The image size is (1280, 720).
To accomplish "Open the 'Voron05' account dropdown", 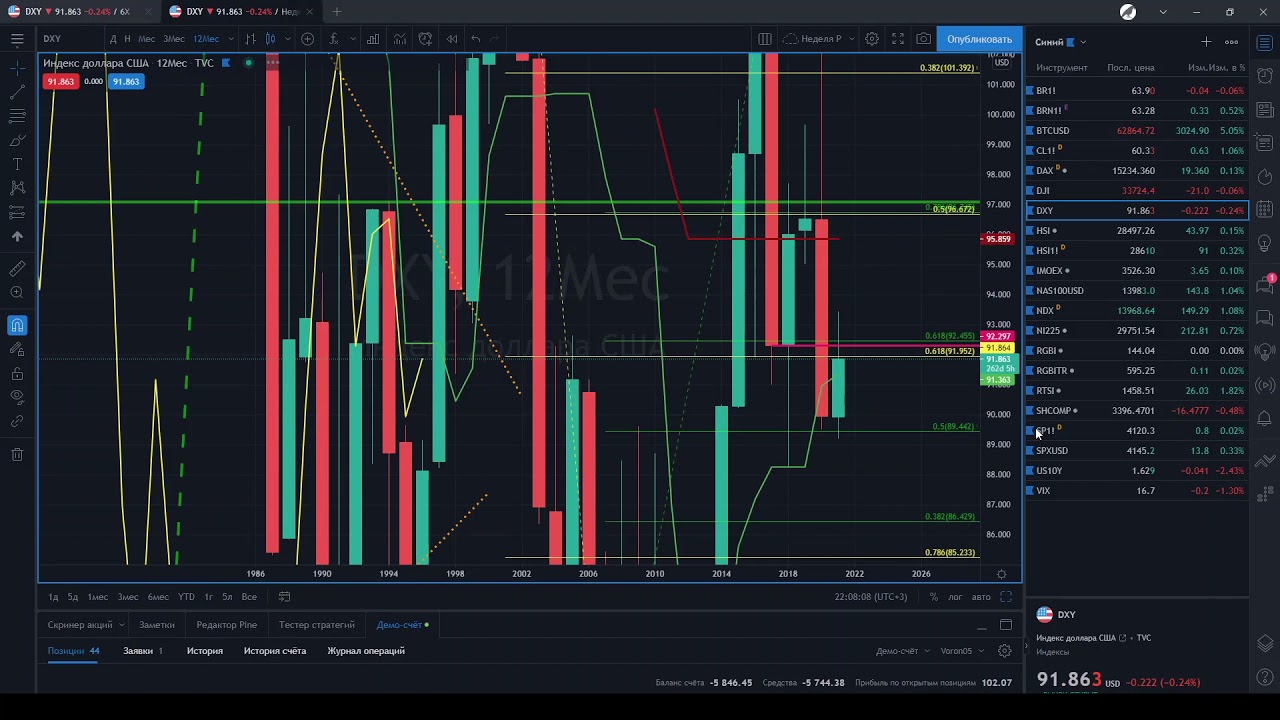I will pyautogui.click(x=961, y=651).
